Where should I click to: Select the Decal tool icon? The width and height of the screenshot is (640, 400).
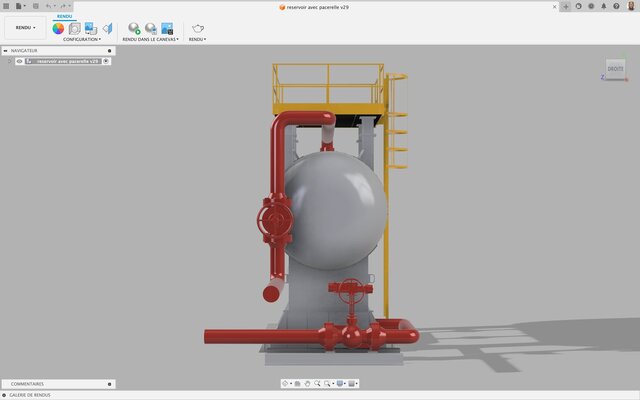(x=90, y=29)
